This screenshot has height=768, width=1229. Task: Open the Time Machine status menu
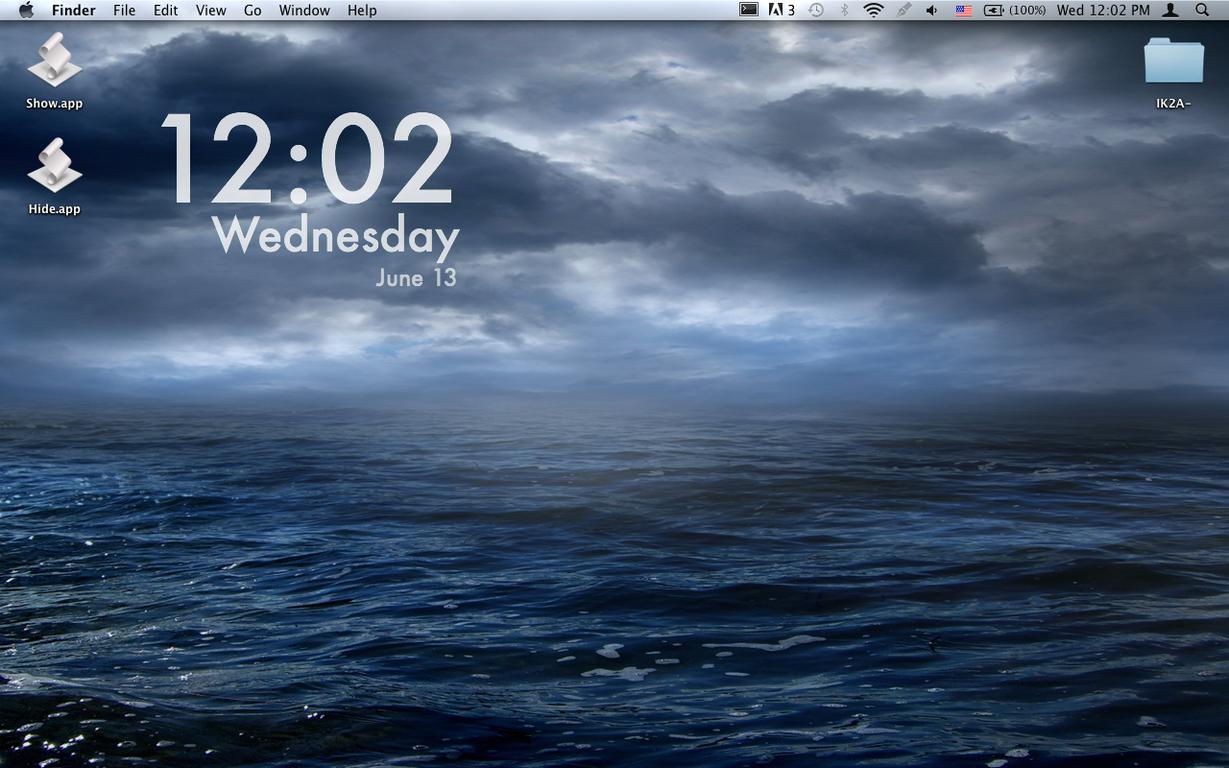pos(816,10)
